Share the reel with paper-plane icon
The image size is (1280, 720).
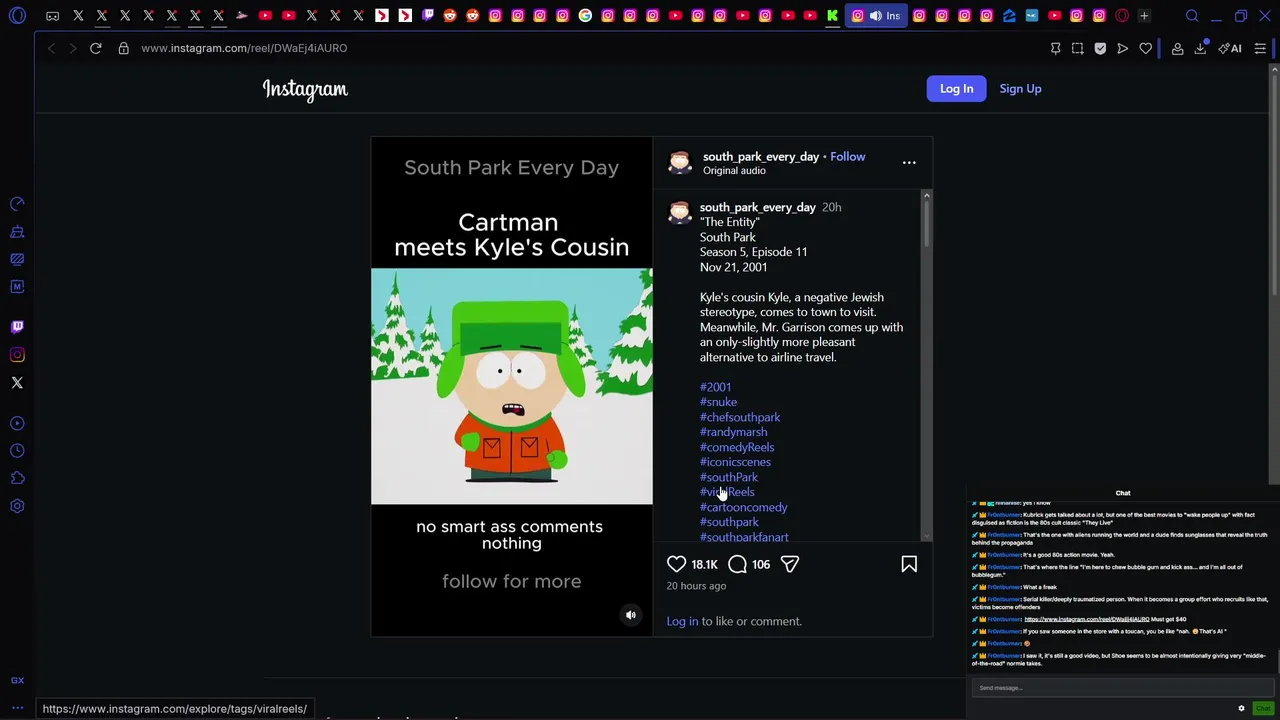pyautogui.click(x=790, y=565)
